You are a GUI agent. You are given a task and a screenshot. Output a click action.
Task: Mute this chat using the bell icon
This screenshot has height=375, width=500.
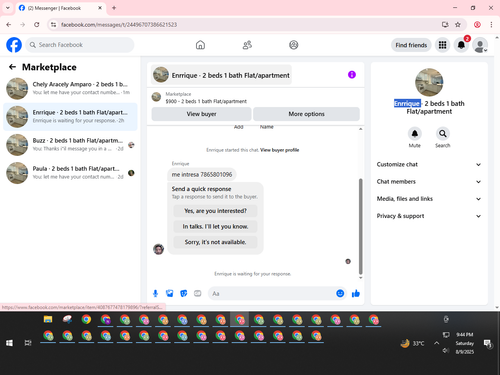tap(415, 134)
